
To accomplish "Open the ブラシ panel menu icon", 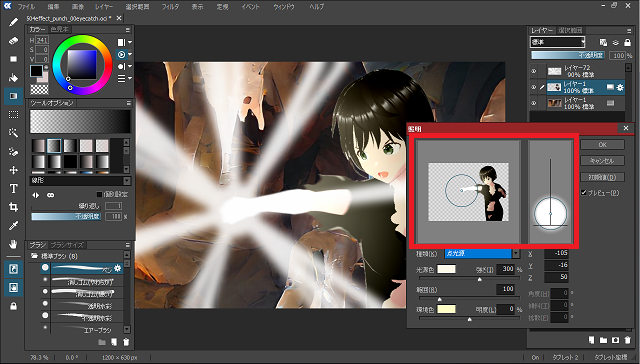I will pos(128,245).
